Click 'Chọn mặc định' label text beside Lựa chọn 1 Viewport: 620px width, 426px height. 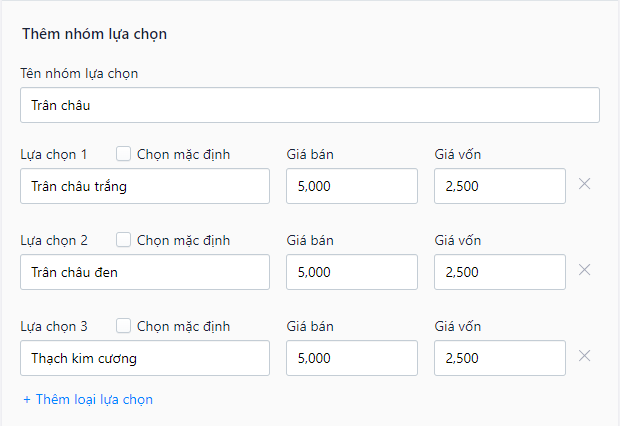coord(183,154)
